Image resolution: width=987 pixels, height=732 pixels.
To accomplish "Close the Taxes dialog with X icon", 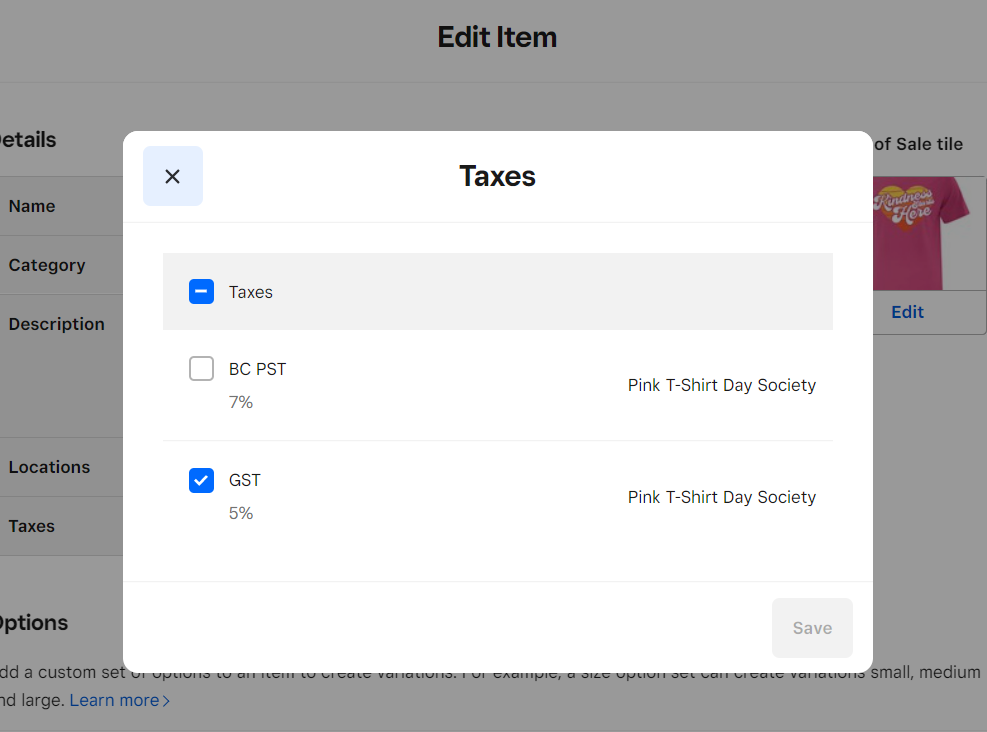I will click(x=173, y=176).
